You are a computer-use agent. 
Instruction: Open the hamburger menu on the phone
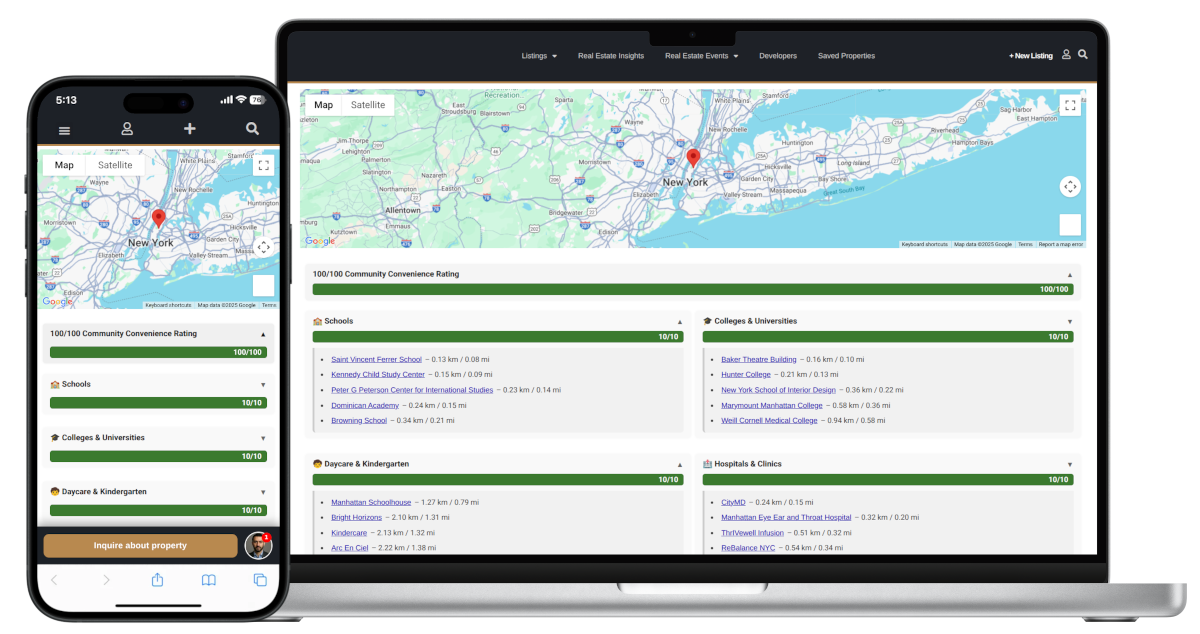pyautogui.click(x=65, y=130)
